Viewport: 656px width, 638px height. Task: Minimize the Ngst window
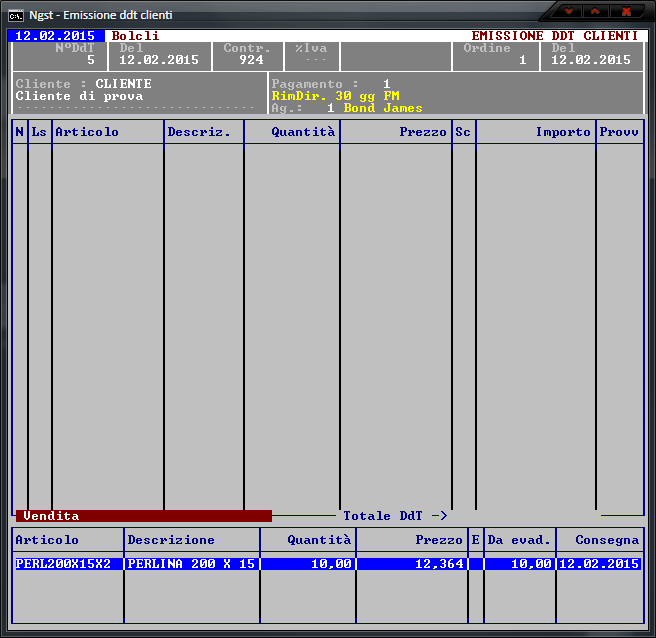tap(570, 11)
